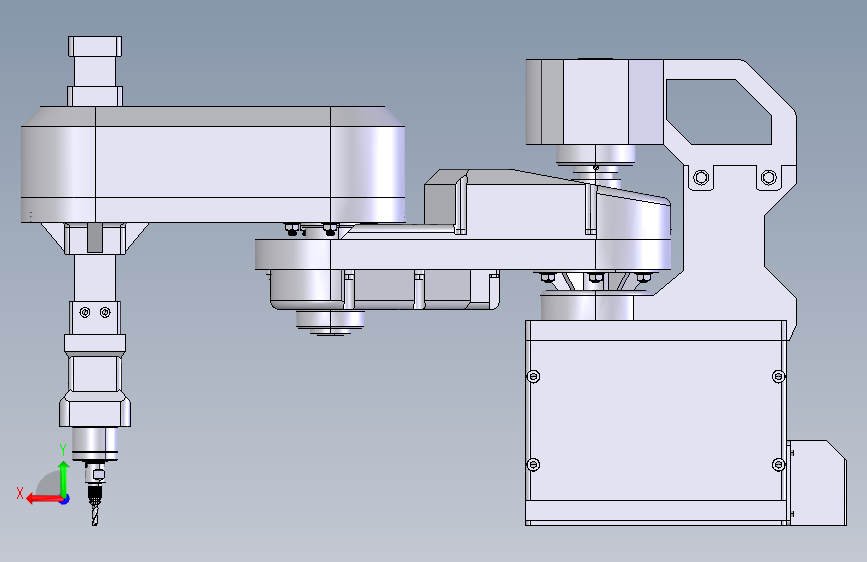867x562 pixels.
Task: Select the rectangular base cabinet of the robot
Action: tap(656, 422)
